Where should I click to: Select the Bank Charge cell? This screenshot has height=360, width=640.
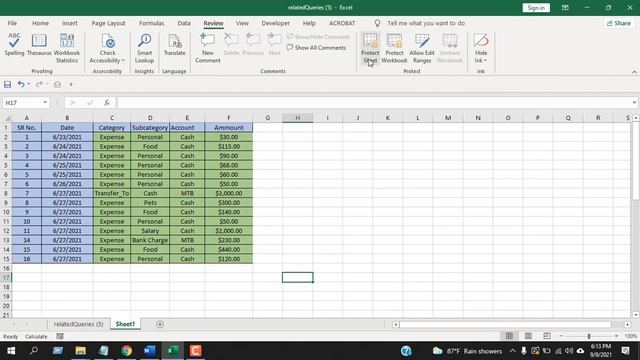(x=150, y=240)
